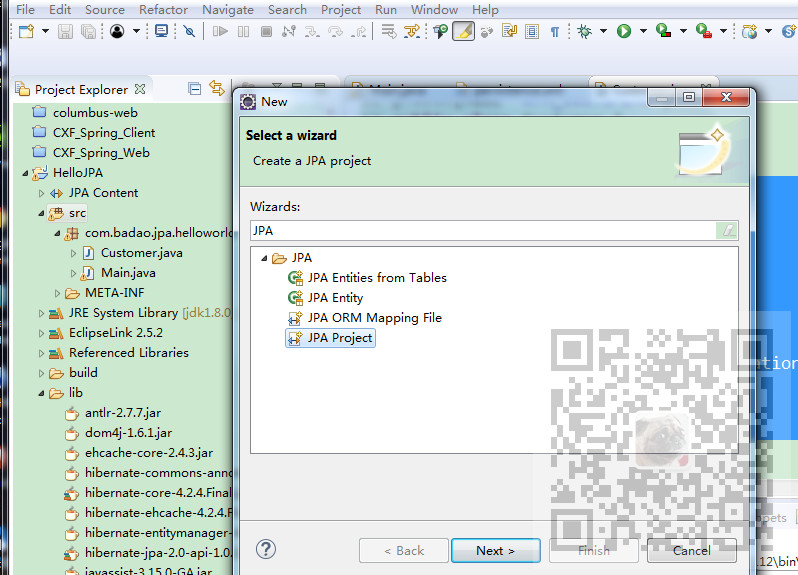This screenshot has height=575, width=798.
Task: Click the Disconnect toolbar icon
Action: pyautogui.click(x=289, y=32)
